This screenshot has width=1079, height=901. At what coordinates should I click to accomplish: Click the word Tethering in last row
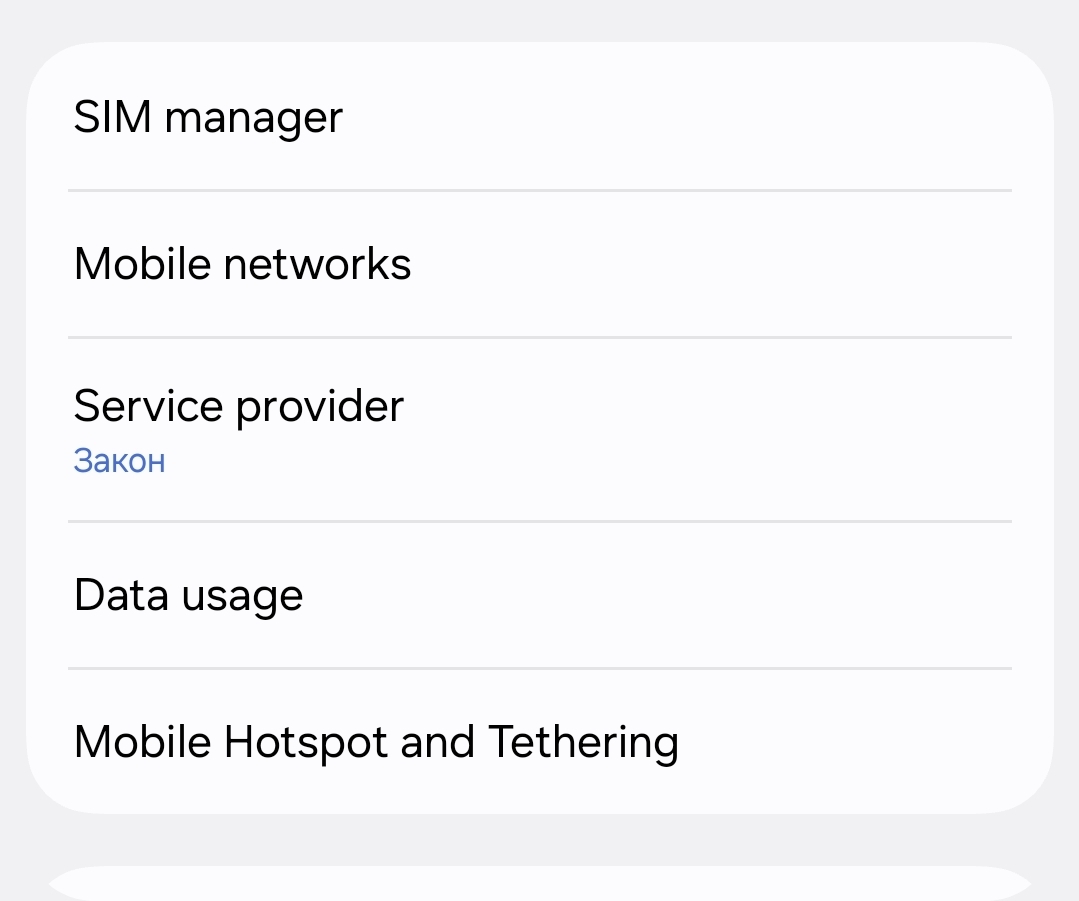583,742
